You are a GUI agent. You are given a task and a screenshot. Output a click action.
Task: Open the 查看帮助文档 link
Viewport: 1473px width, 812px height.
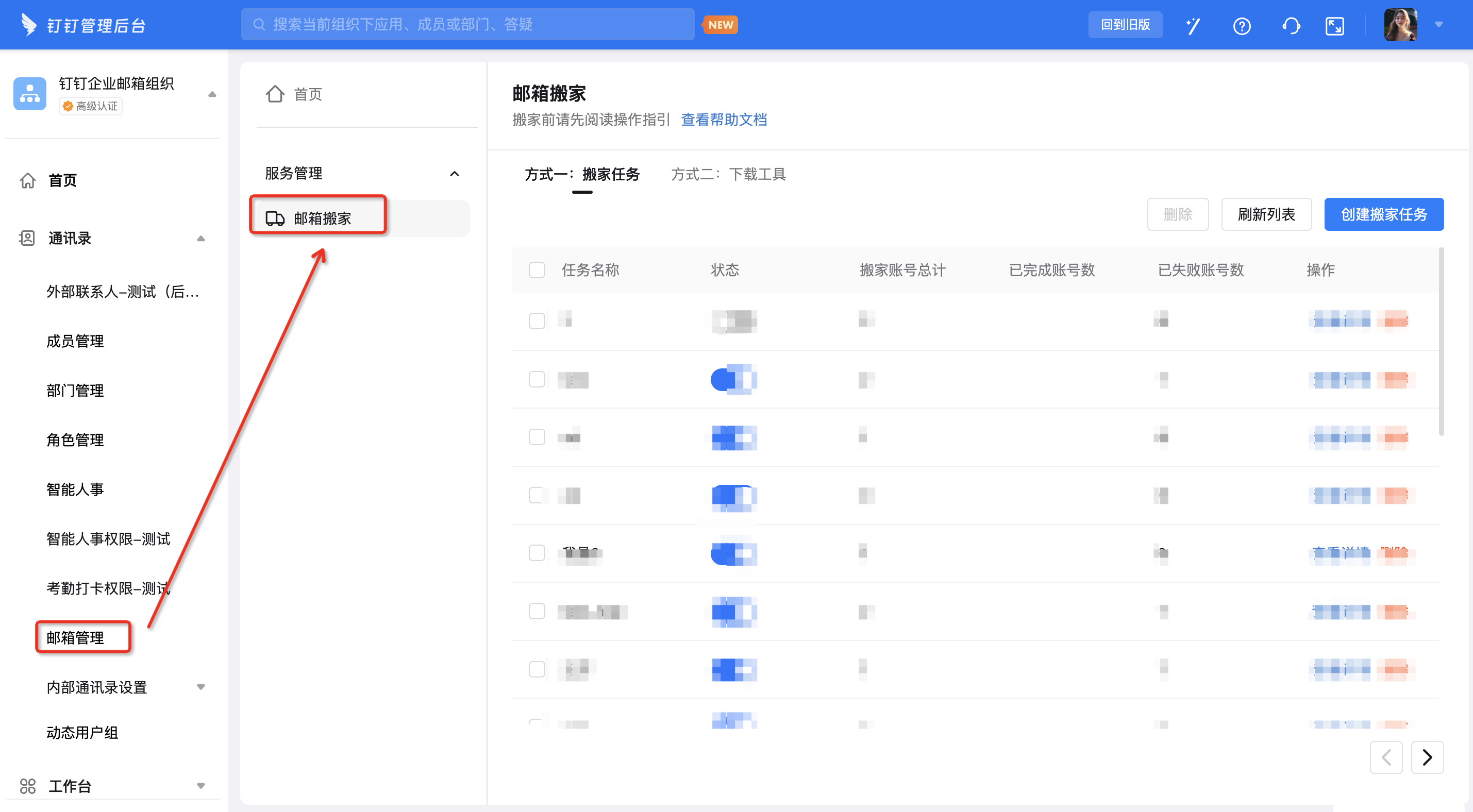(x=724, y=120)
